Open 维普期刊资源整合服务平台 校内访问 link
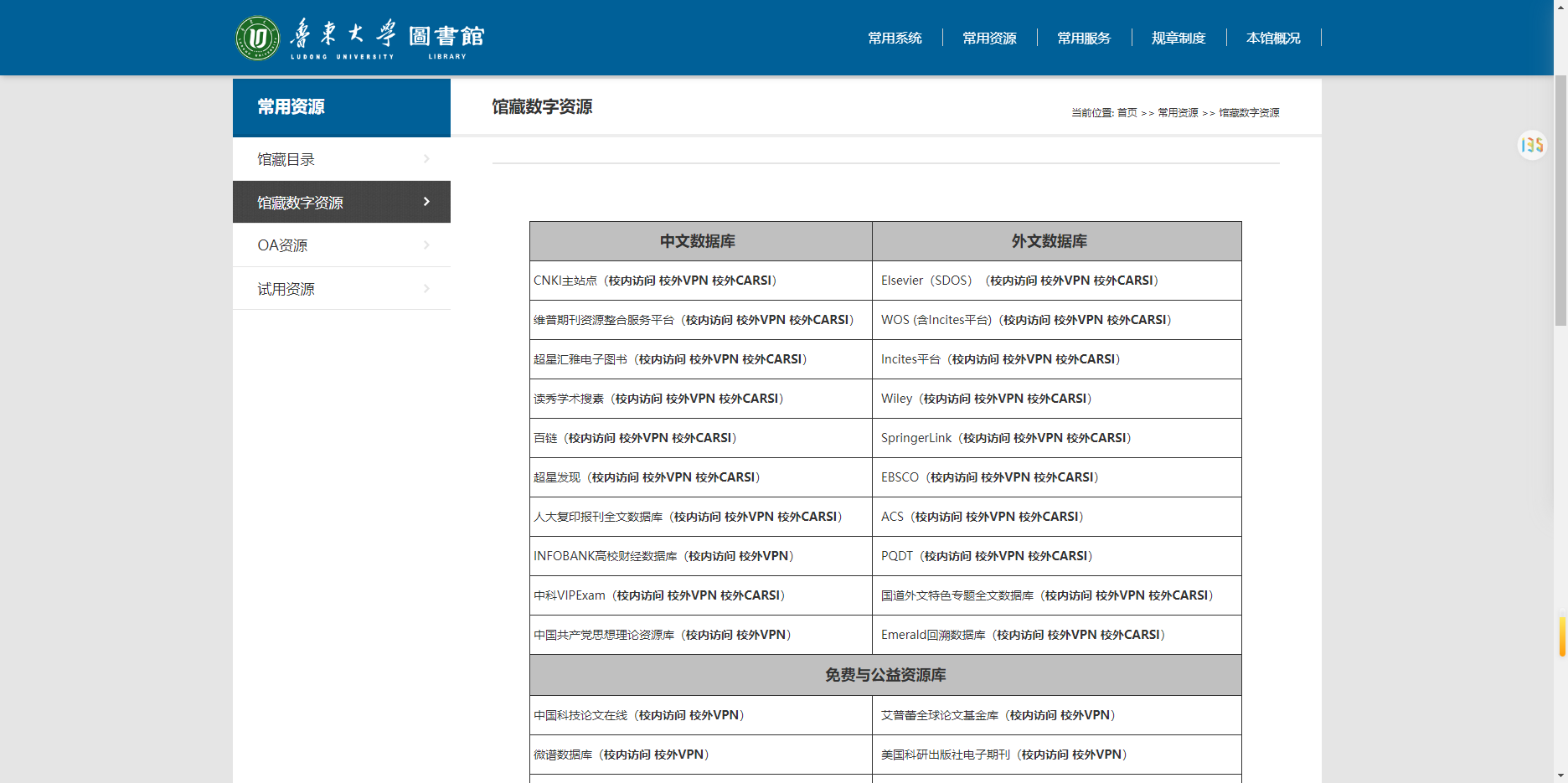 pyautogui.click(x=709, y=320)
